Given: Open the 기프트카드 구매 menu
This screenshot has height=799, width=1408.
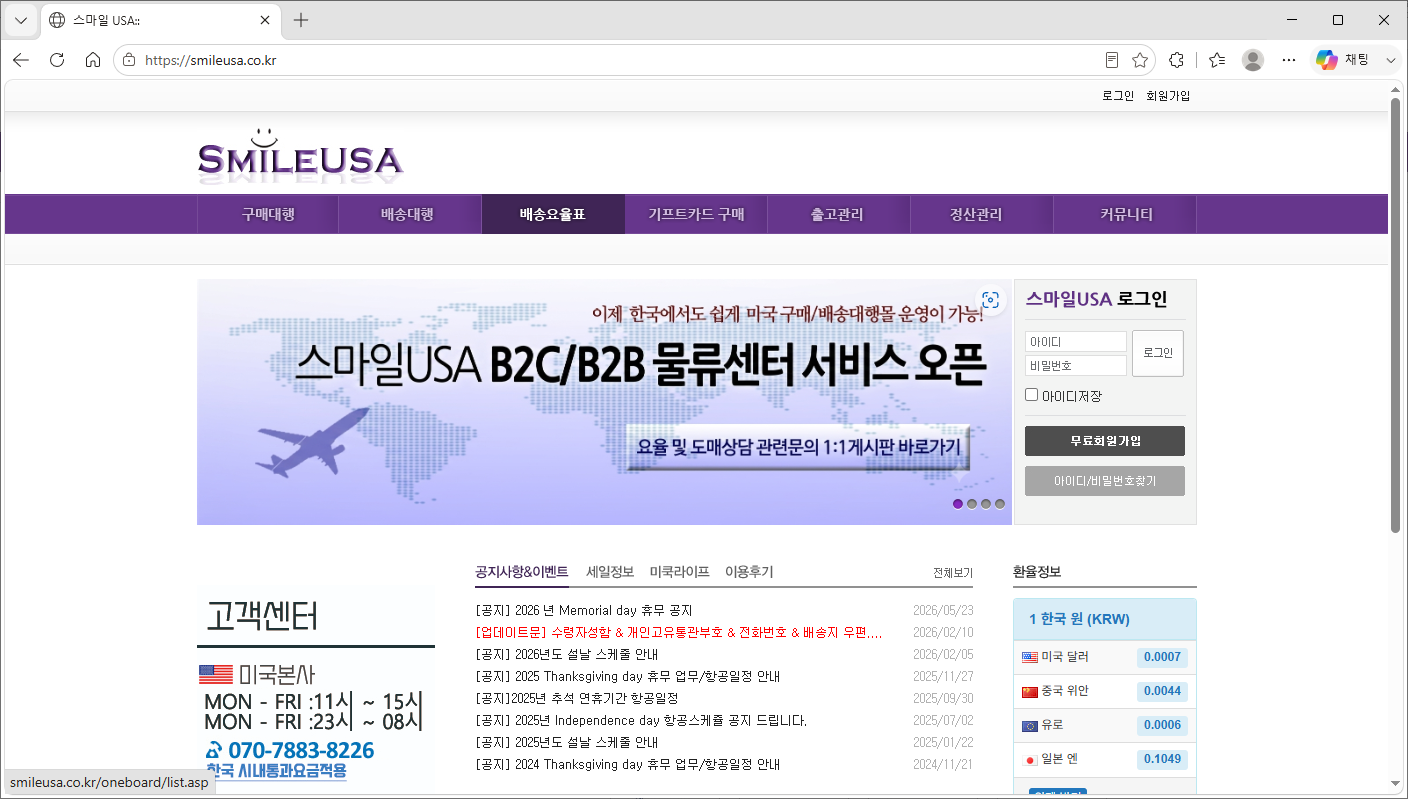Looking at the screenshot, I should [x=696, y=214].
